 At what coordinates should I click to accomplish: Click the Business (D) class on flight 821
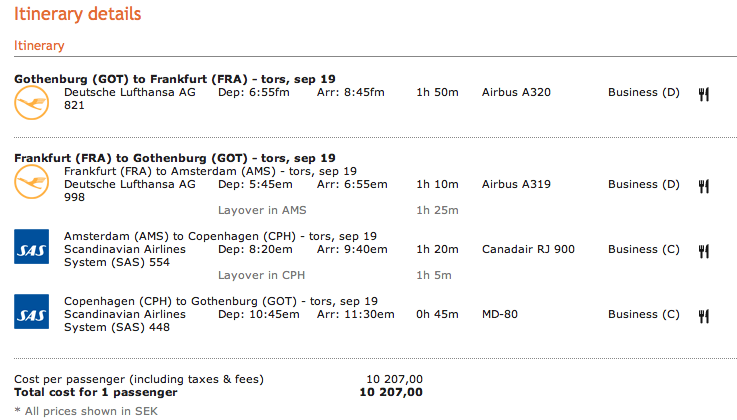(x=643, y=92)
